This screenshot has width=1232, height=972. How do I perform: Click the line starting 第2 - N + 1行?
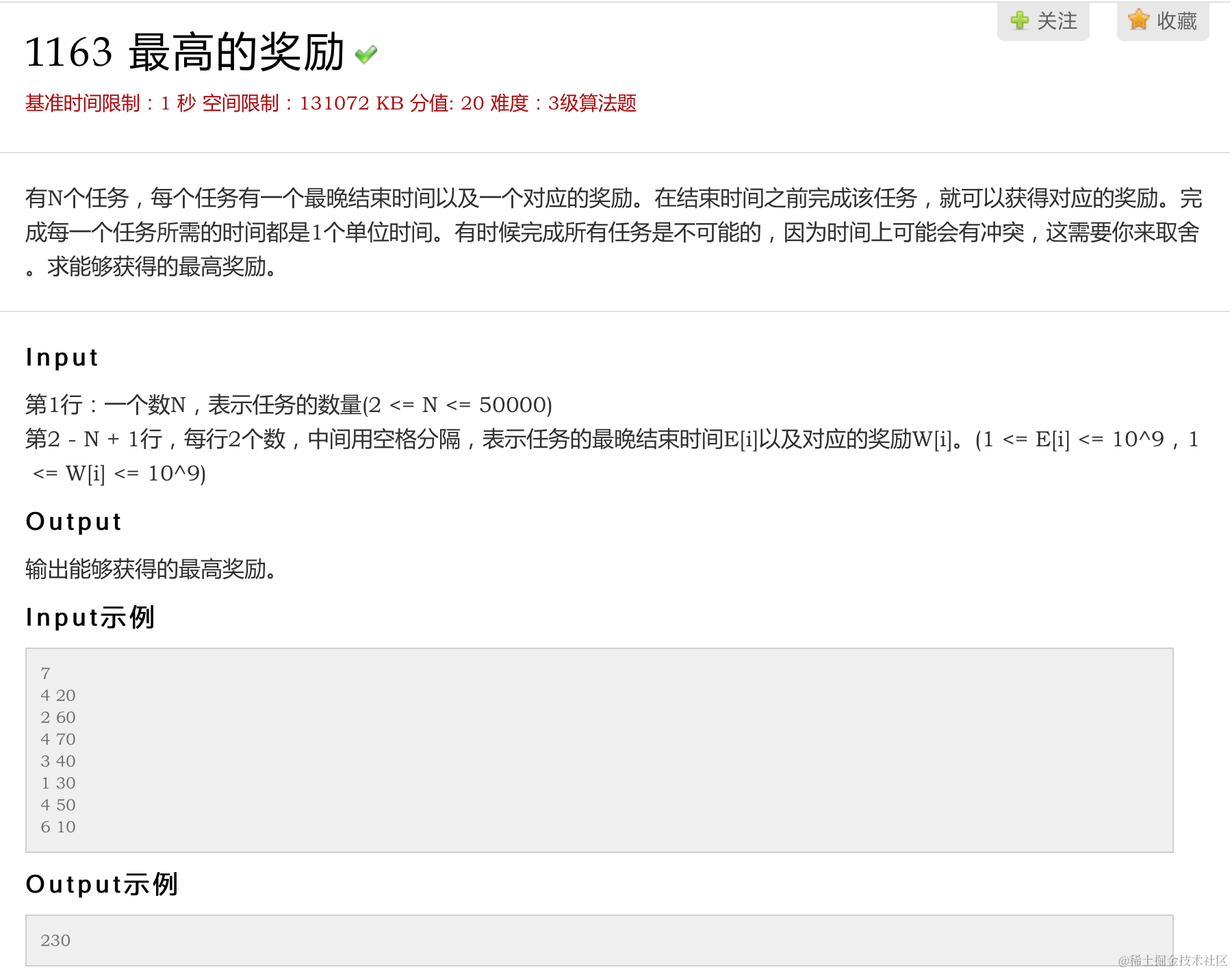tap(613, 456)
